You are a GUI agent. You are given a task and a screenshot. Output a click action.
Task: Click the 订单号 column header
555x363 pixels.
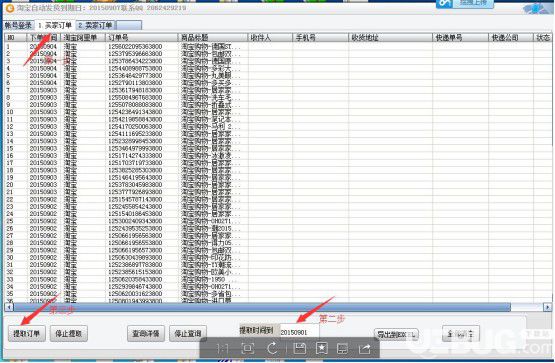click(141, 38)
